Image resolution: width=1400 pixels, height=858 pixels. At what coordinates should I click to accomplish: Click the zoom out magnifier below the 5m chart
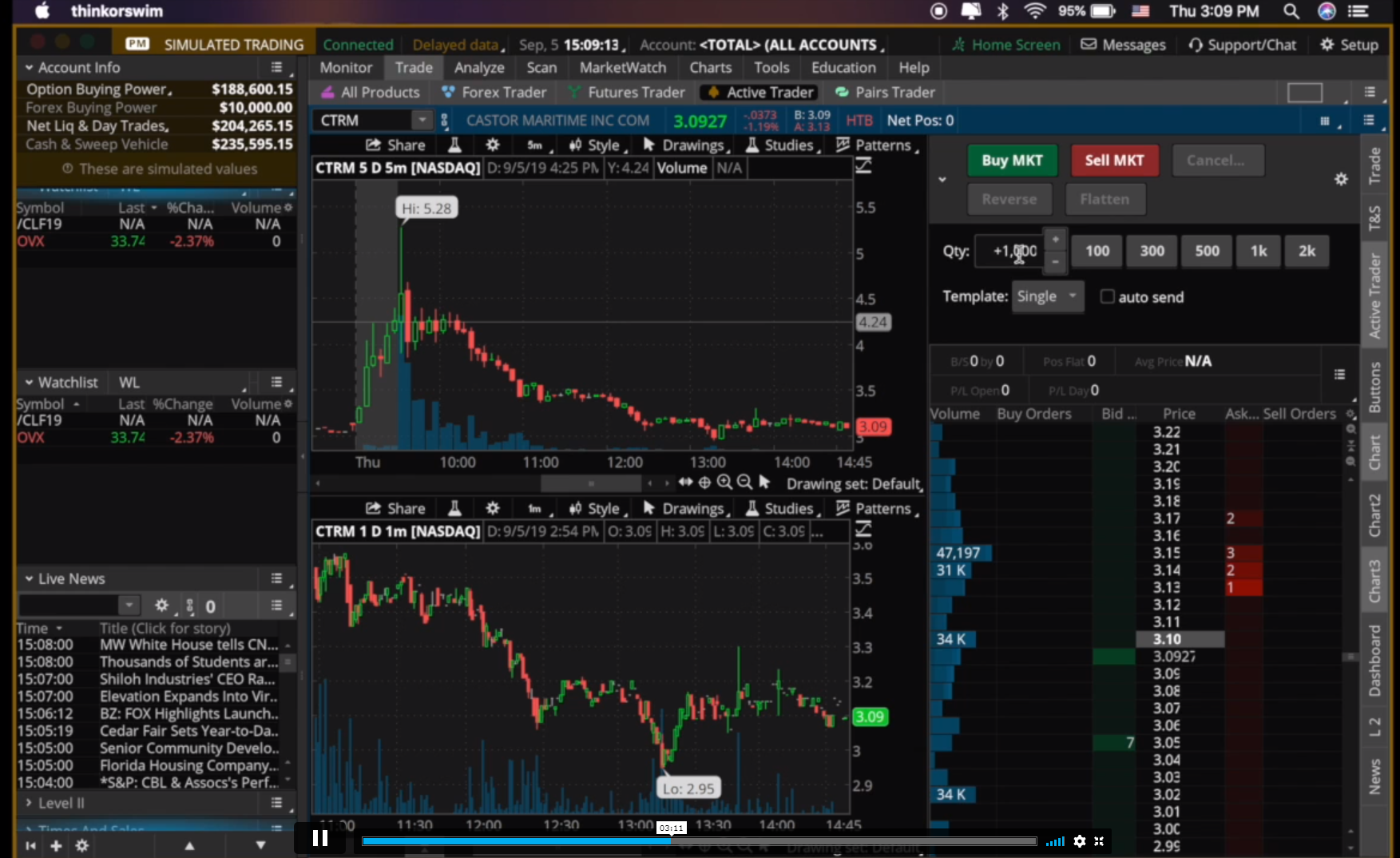point(744,483)
